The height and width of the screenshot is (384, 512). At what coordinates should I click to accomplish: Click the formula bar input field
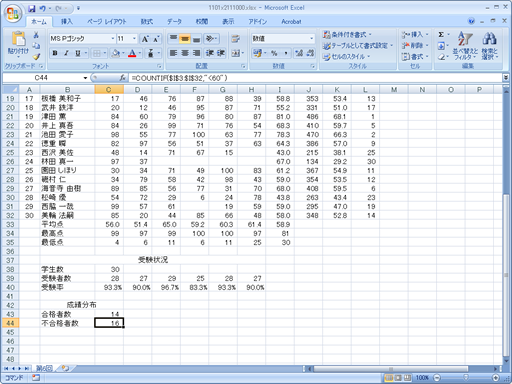tap(315, 78)
